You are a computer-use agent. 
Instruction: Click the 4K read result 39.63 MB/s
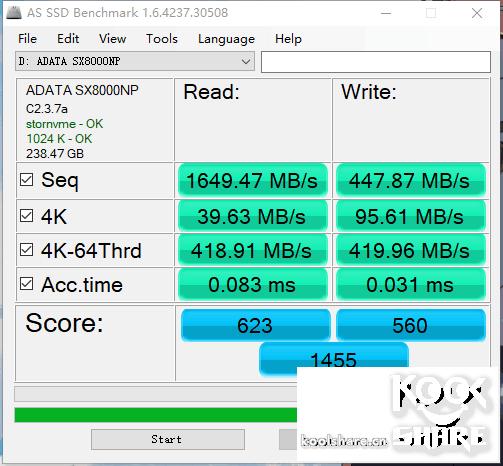[252, 216]
